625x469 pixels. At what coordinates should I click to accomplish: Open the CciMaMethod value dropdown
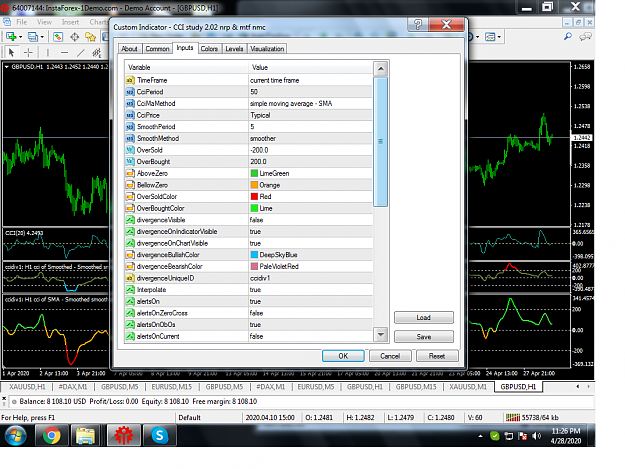(311, 104)
